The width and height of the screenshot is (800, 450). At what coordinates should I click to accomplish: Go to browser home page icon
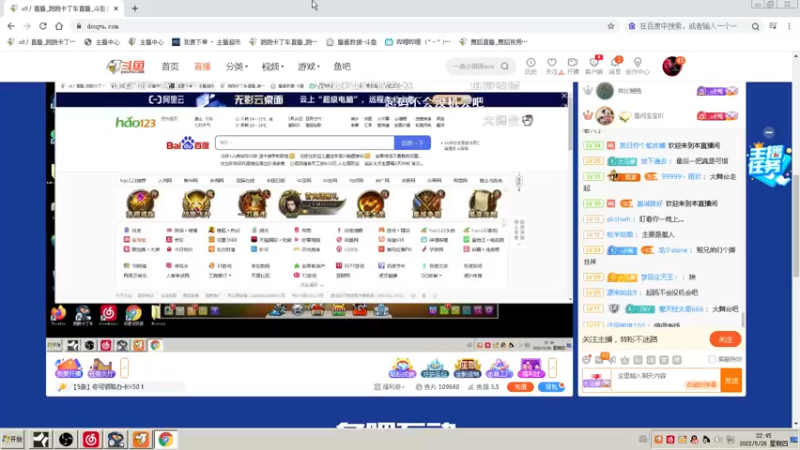[59, 26]
